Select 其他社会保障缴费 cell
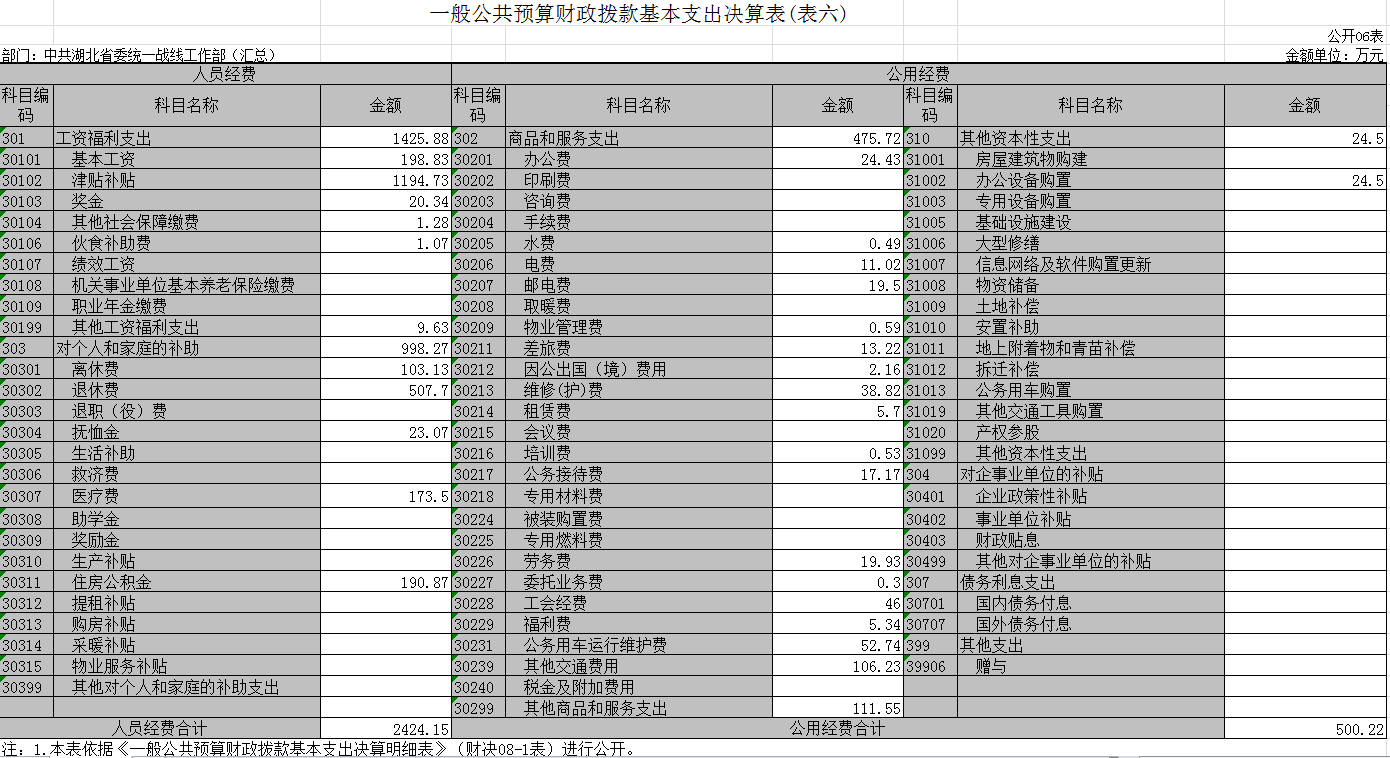 tap(187, 222)
